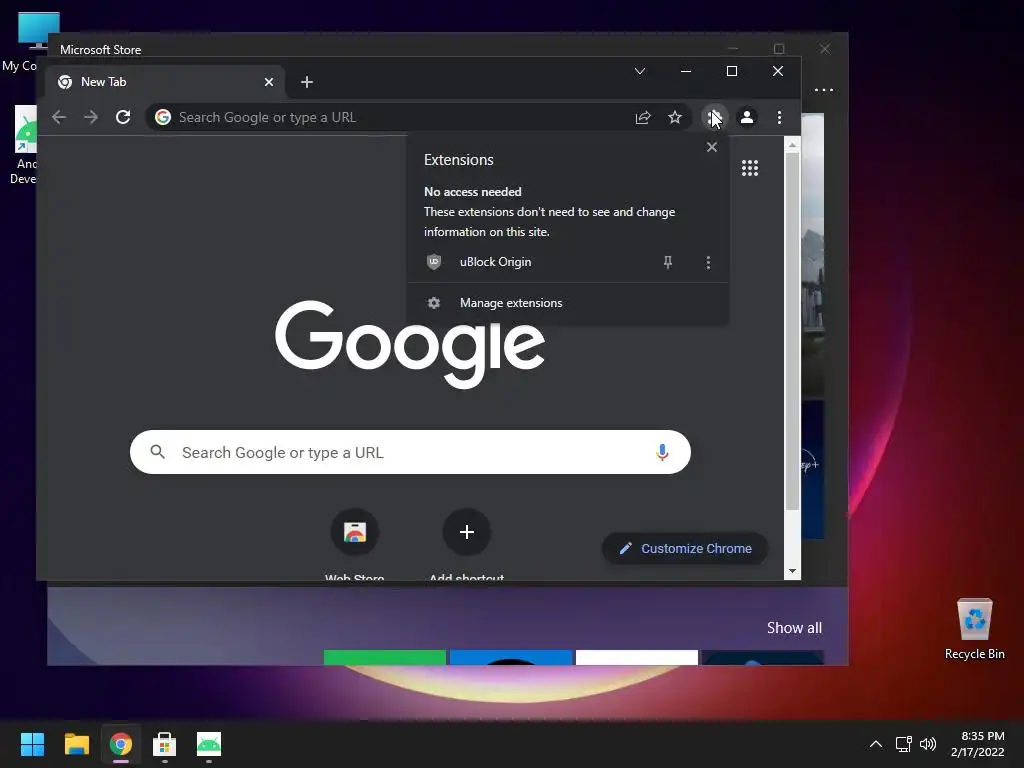The width and height of the screenshot is (1024, 768).
Task: Click the Add shortcut plus button
Action: 467,532
